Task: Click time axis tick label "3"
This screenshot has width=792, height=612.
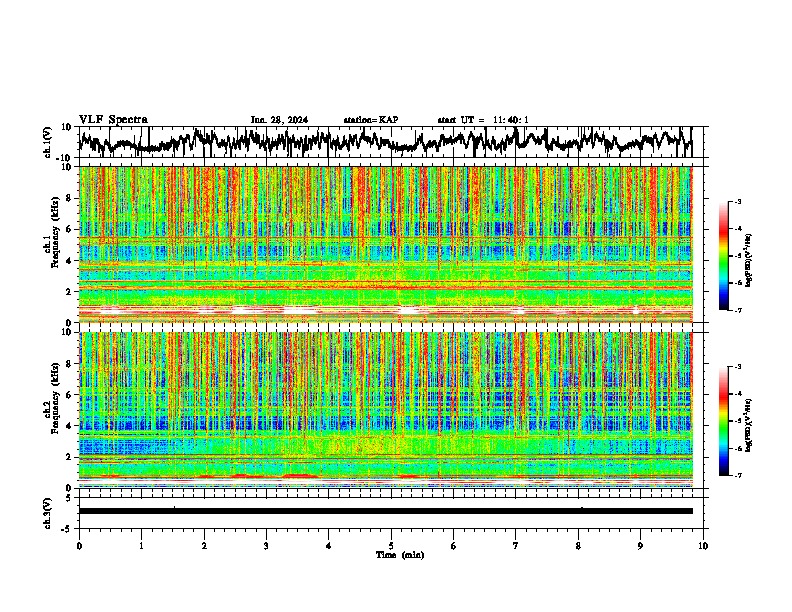Action: point(266,546)
